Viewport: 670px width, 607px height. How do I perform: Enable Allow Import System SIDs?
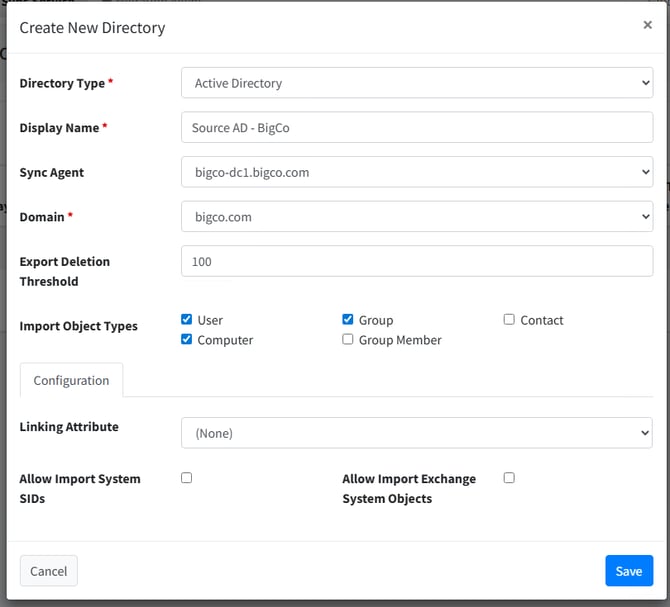186,478
